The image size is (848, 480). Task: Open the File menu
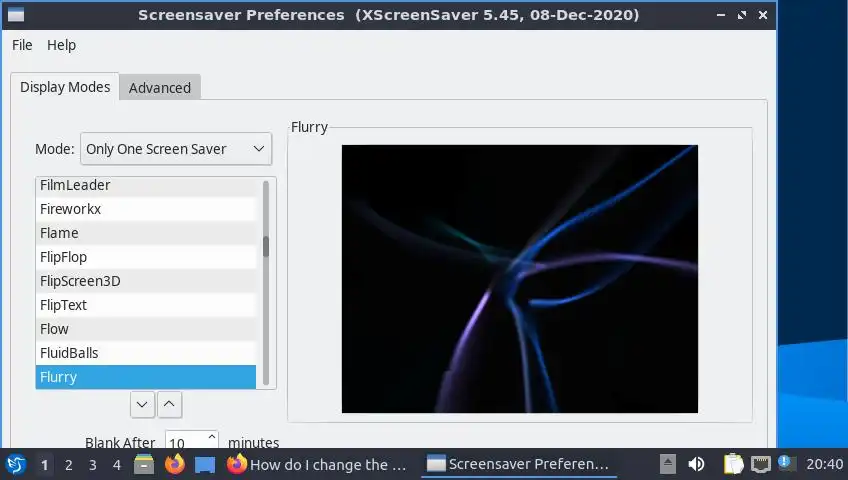click(x=22, y=45)
